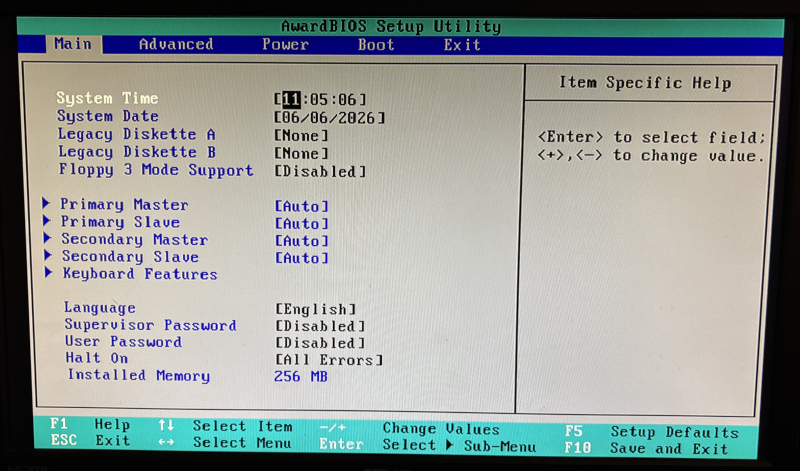Click the Item Specific Help heading
This screenshot has width=800, height=471.
[645, 83]
